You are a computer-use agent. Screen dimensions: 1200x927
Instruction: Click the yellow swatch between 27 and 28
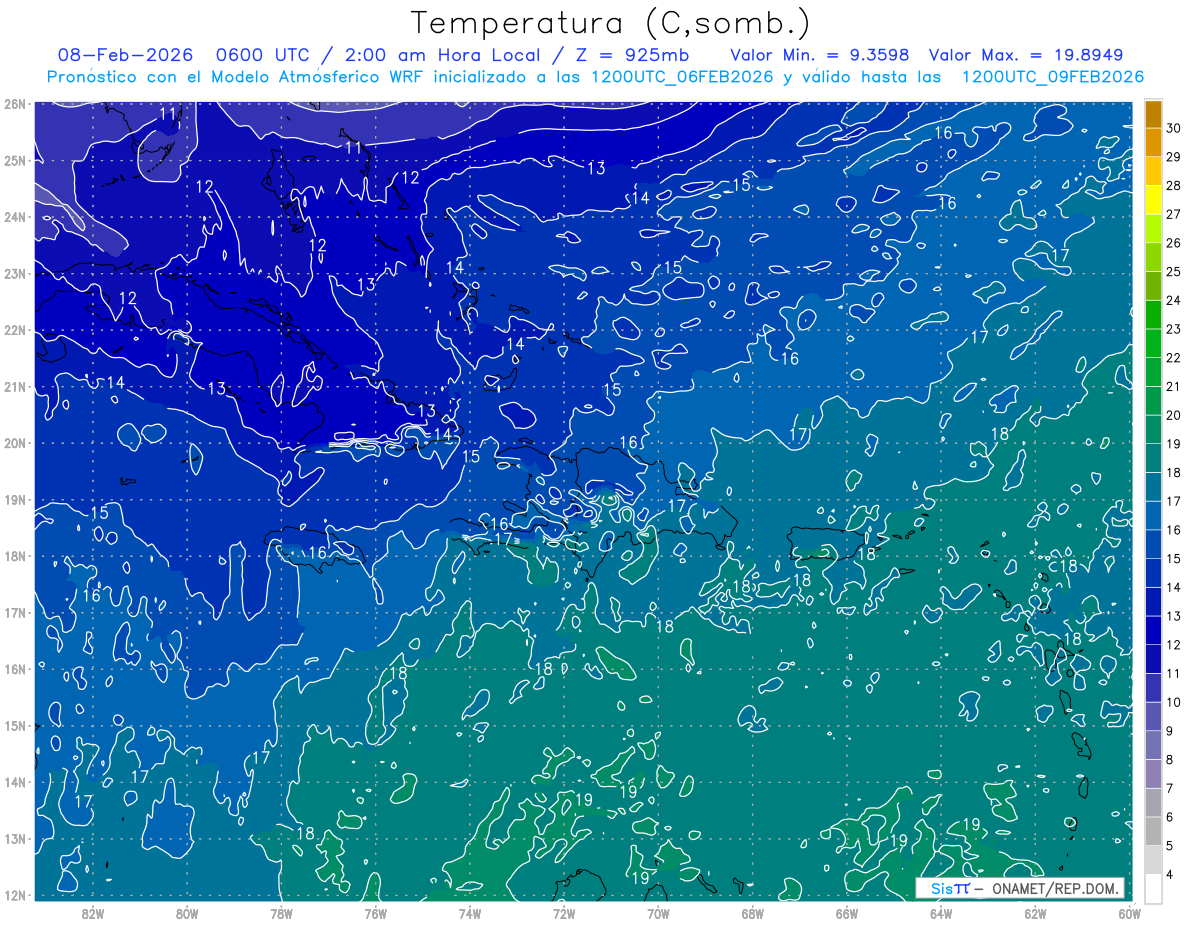point(1153,200)
